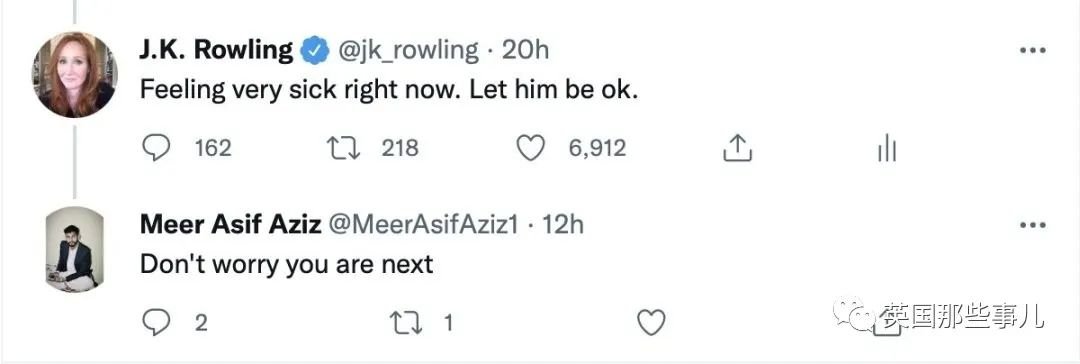Open J.K. Rowling's profile picture
Image resolution: width=1080 pixels, height=364 pixels.
[74, 74]
